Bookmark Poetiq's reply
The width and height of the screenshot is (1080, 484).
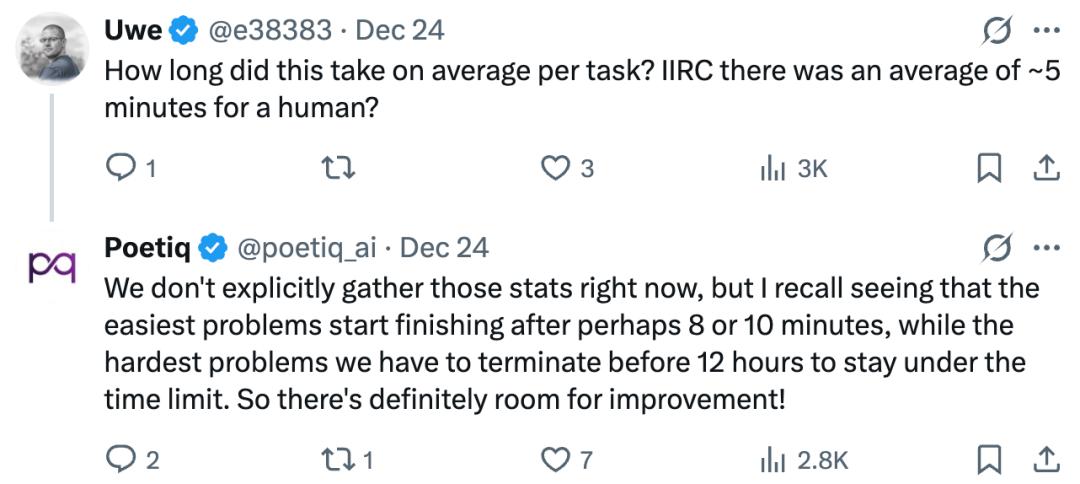point(988,459)
